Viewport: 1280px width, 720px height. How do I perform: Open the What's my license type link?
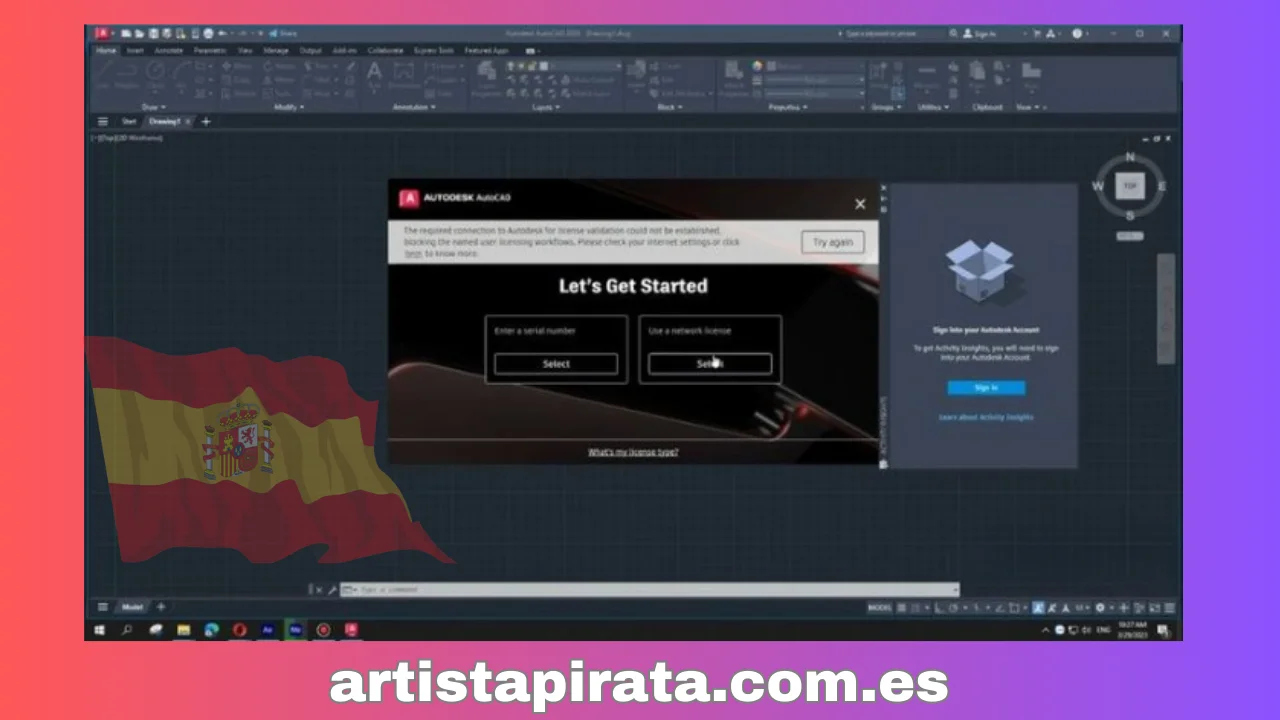point(633,452)
